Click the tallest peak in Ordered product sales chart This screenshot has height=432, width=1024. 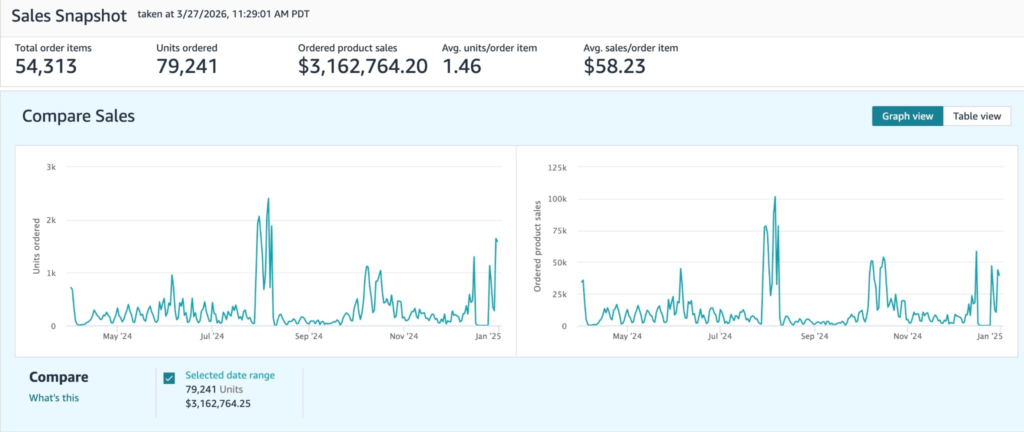[775, 198]
